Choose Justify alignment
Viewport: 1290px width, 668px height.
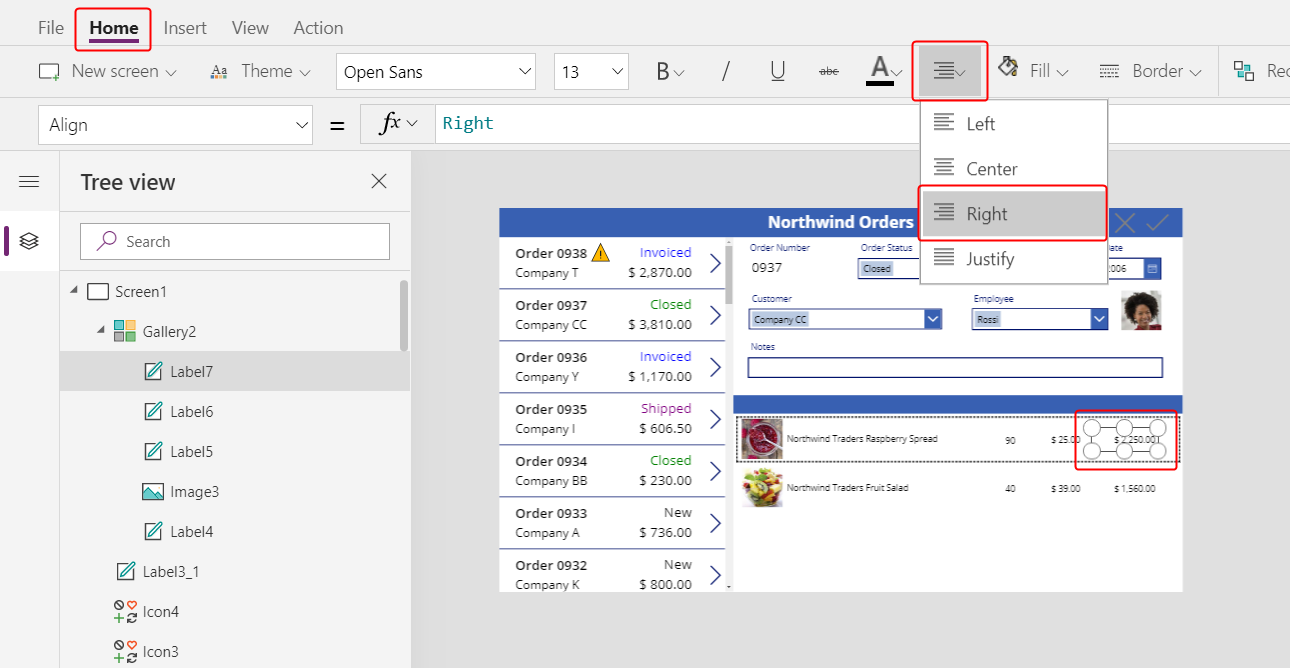[1014, 259]
